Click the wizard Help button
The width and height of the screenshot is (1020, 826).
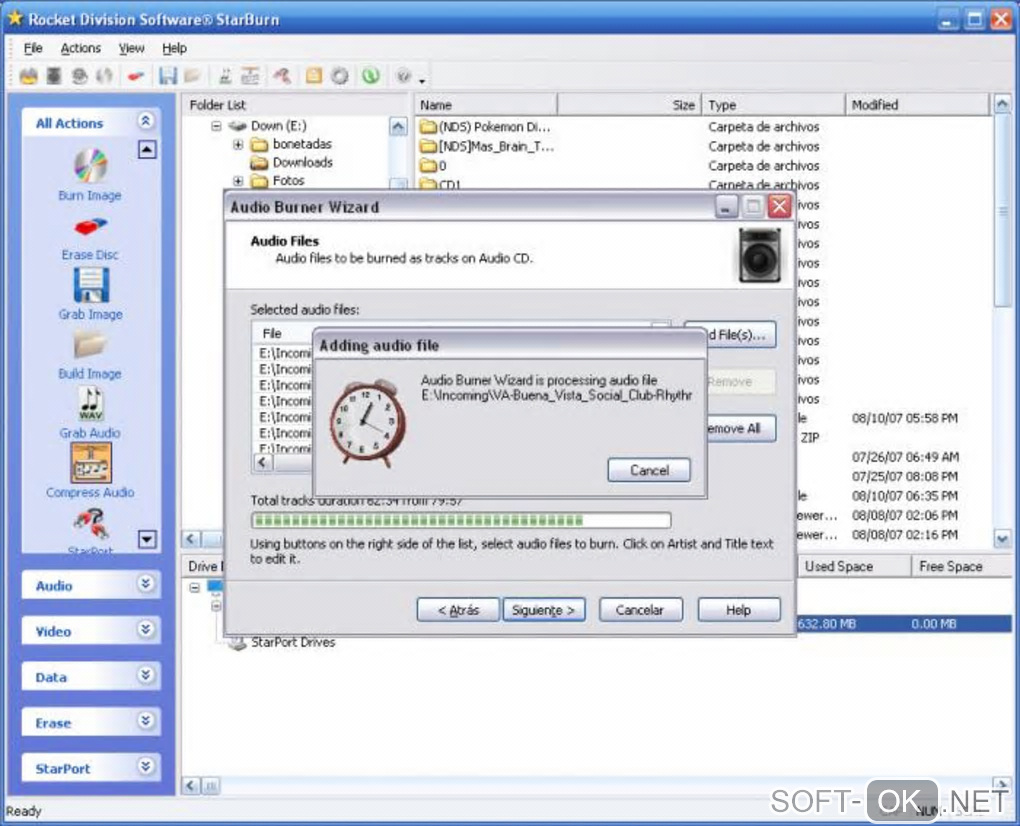(738, 610)
